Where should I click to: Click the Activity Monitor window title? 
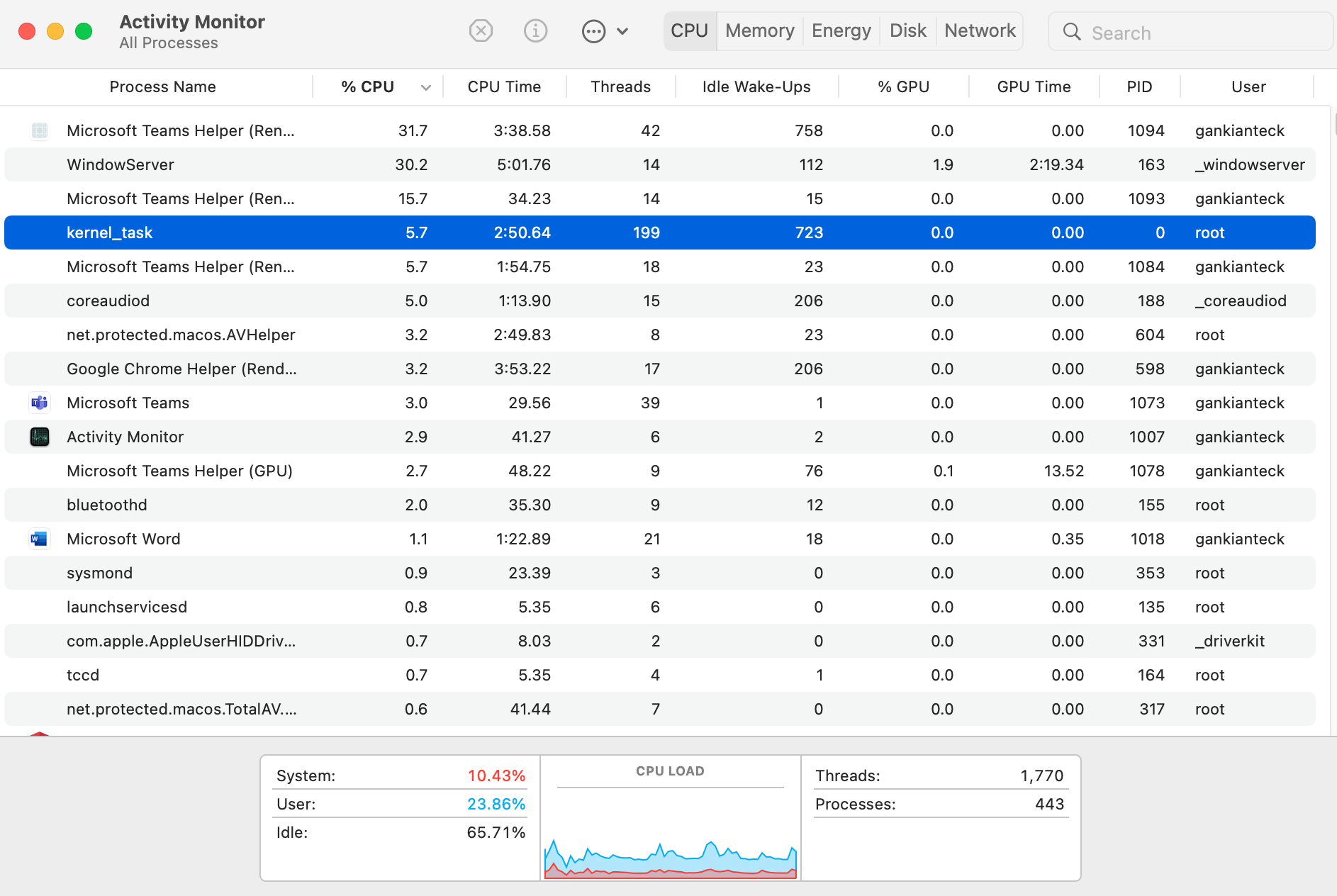pyautogui.click(x=192, y=22)
